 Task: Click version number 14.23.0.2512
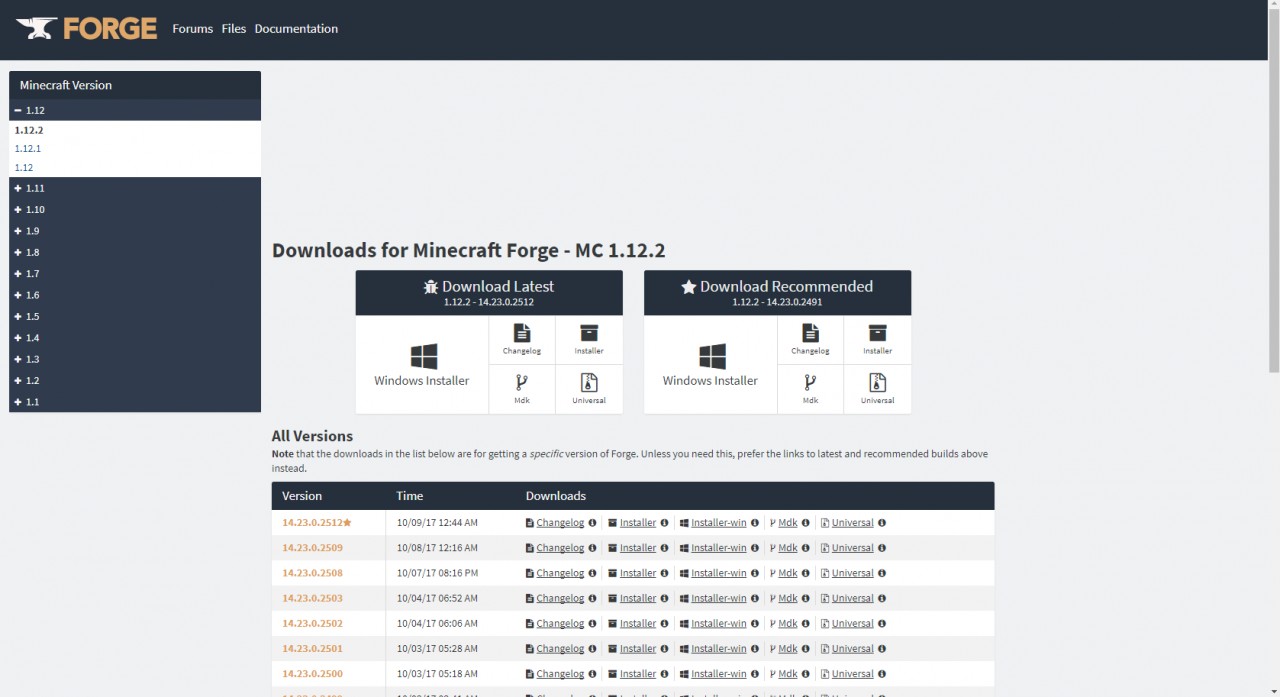(x=312, y=523)
